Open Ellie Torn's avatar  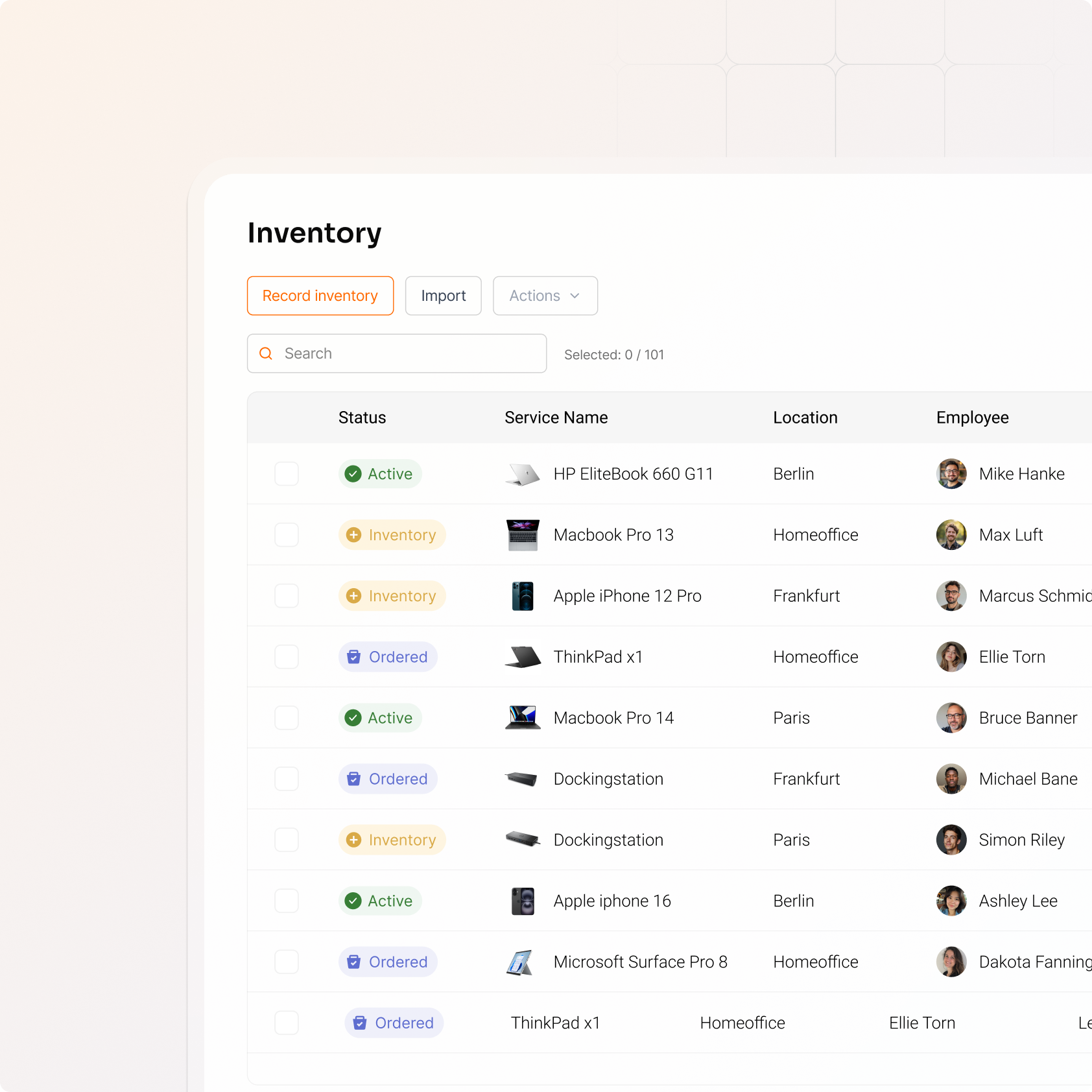[951, 657]
